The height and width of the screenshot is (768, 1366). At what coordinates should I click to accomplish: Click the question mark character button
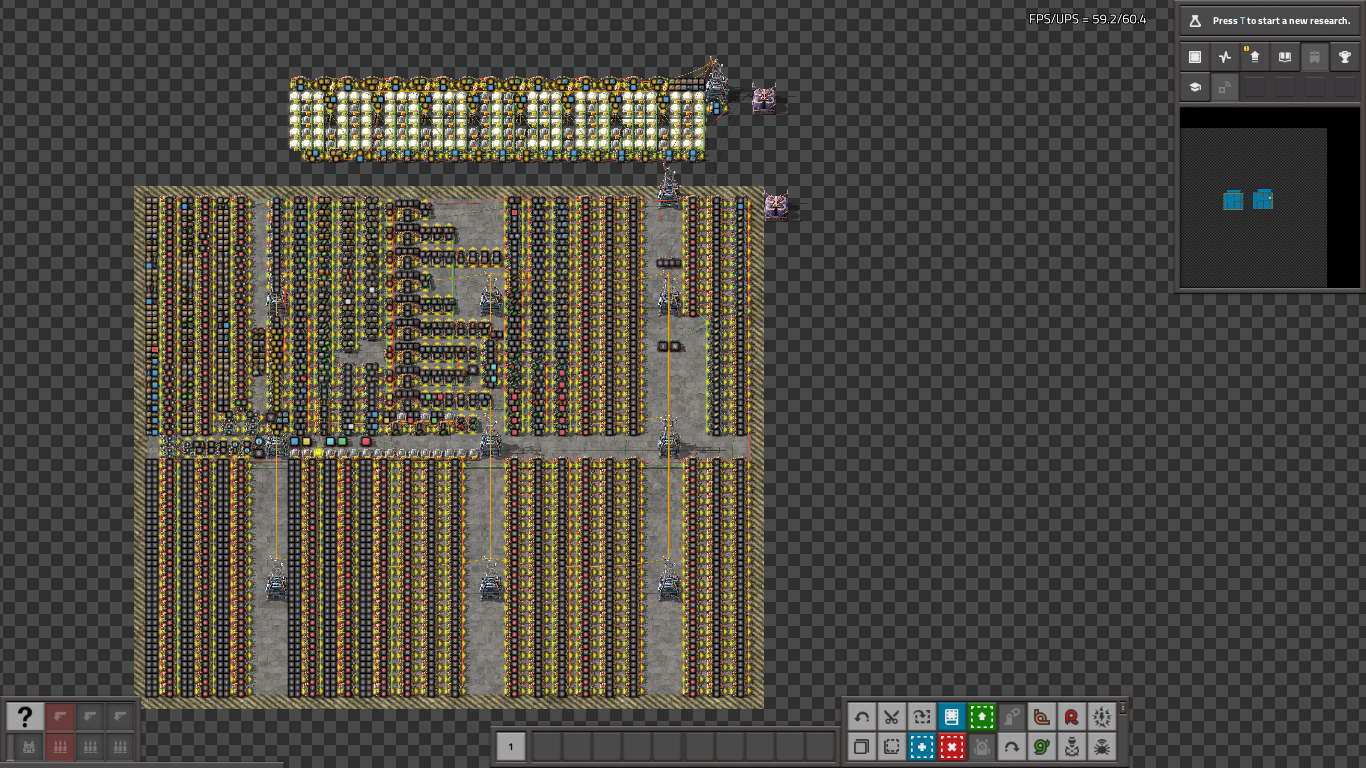point(25,716)
